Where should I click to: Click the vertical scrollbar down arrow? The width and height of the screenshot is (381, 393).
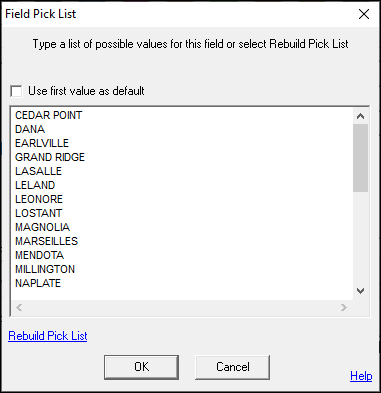[x=360, y=291]
